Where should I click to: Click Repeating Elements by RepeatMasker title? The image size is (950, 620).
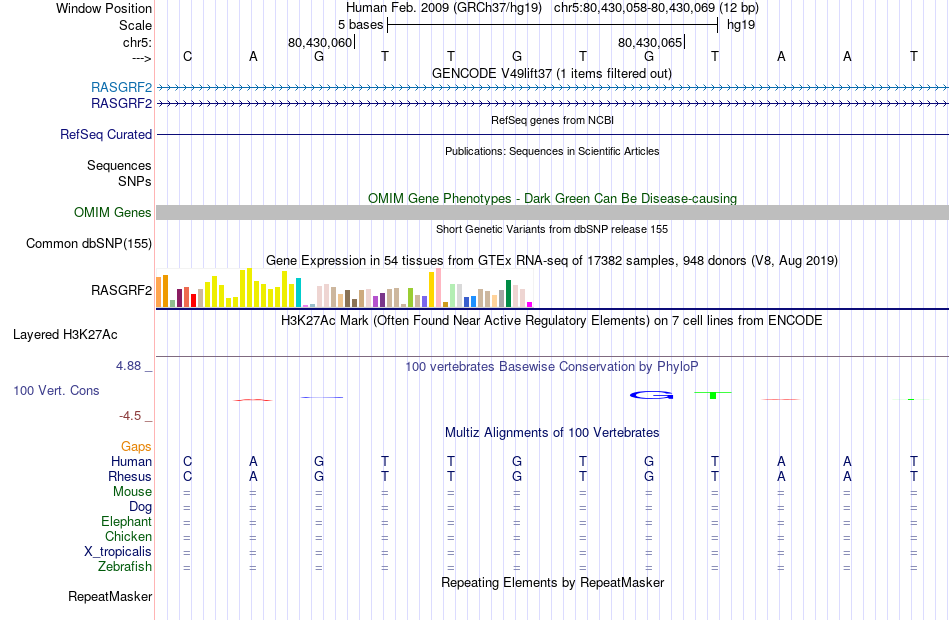point(553,583)
